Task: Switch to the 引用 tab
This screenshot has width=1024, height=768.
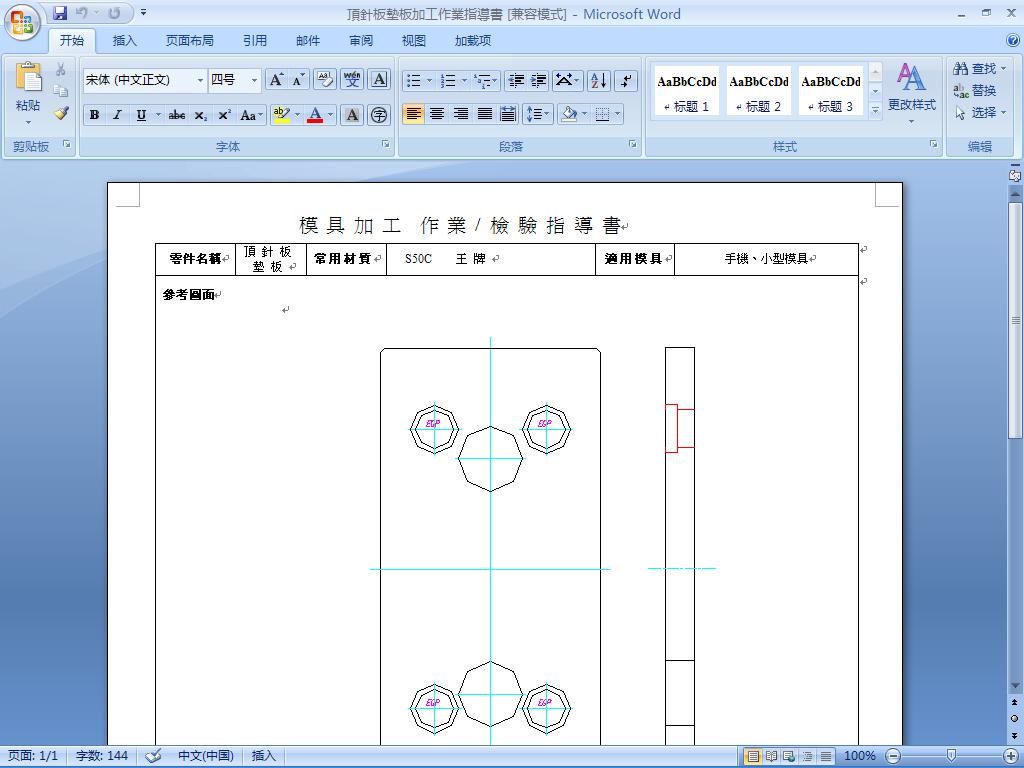Action: [x=255, y=40]
